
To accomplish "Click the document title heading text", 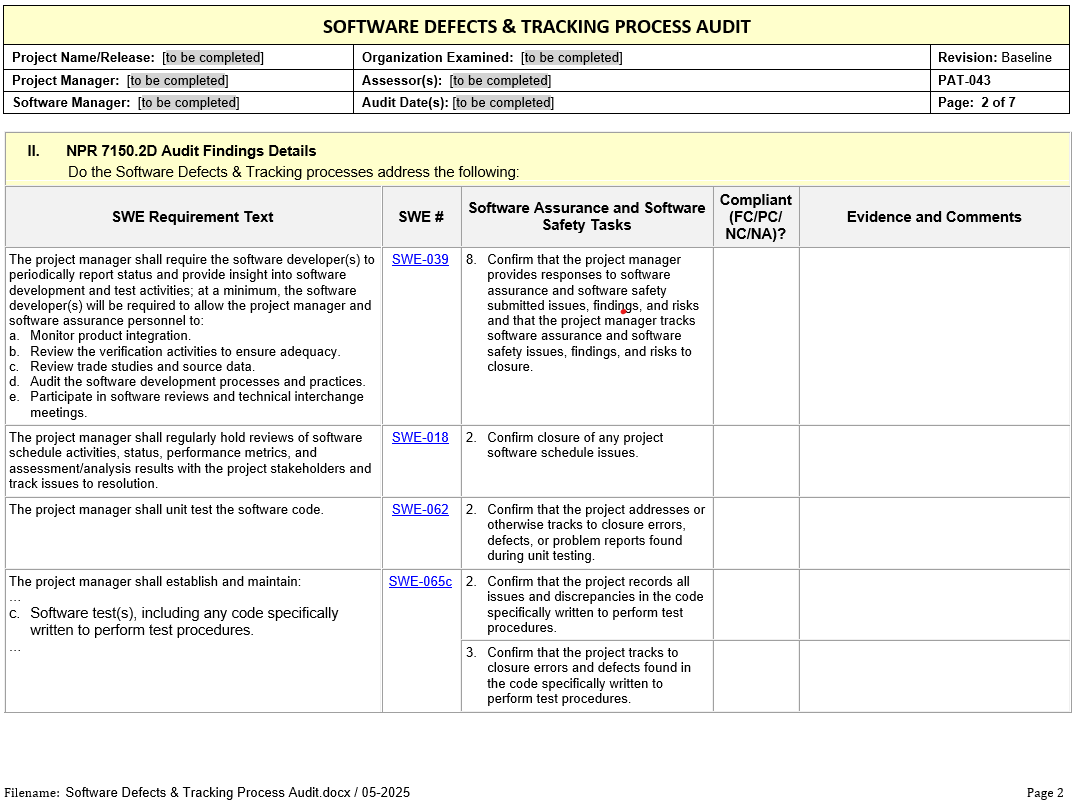I will 537,27.
